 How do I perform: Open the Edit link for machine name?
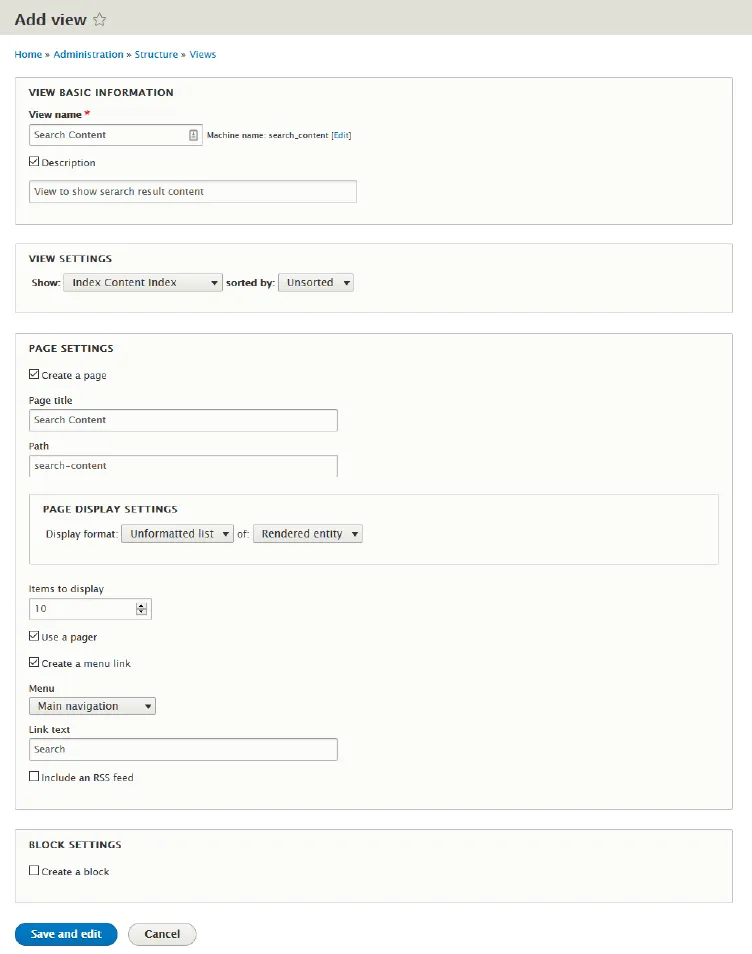click(339, 134)
